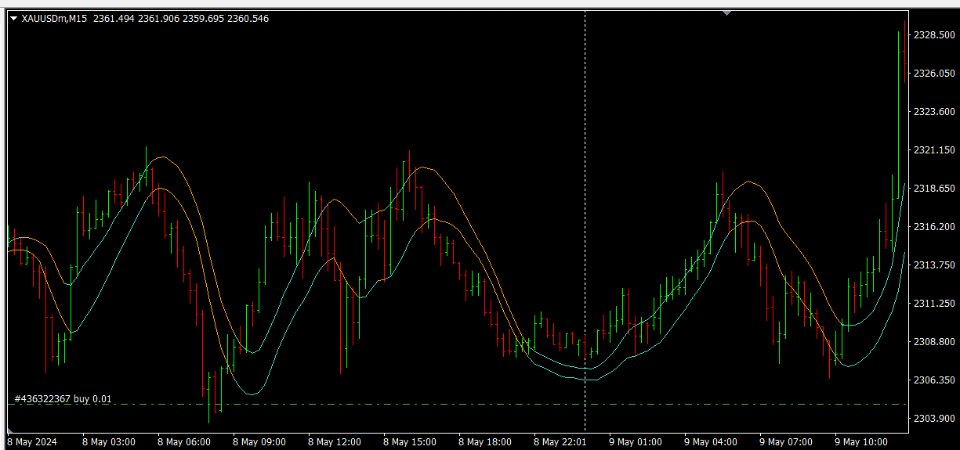Click the 8 May 18:00 time label

point(486,441)
